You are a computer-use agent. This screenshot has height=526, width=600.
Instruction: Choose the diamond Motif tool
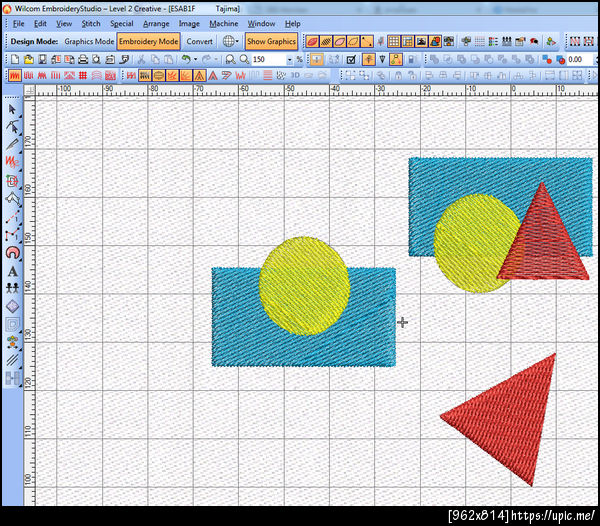pyautogui.click(x=12, y=306)
